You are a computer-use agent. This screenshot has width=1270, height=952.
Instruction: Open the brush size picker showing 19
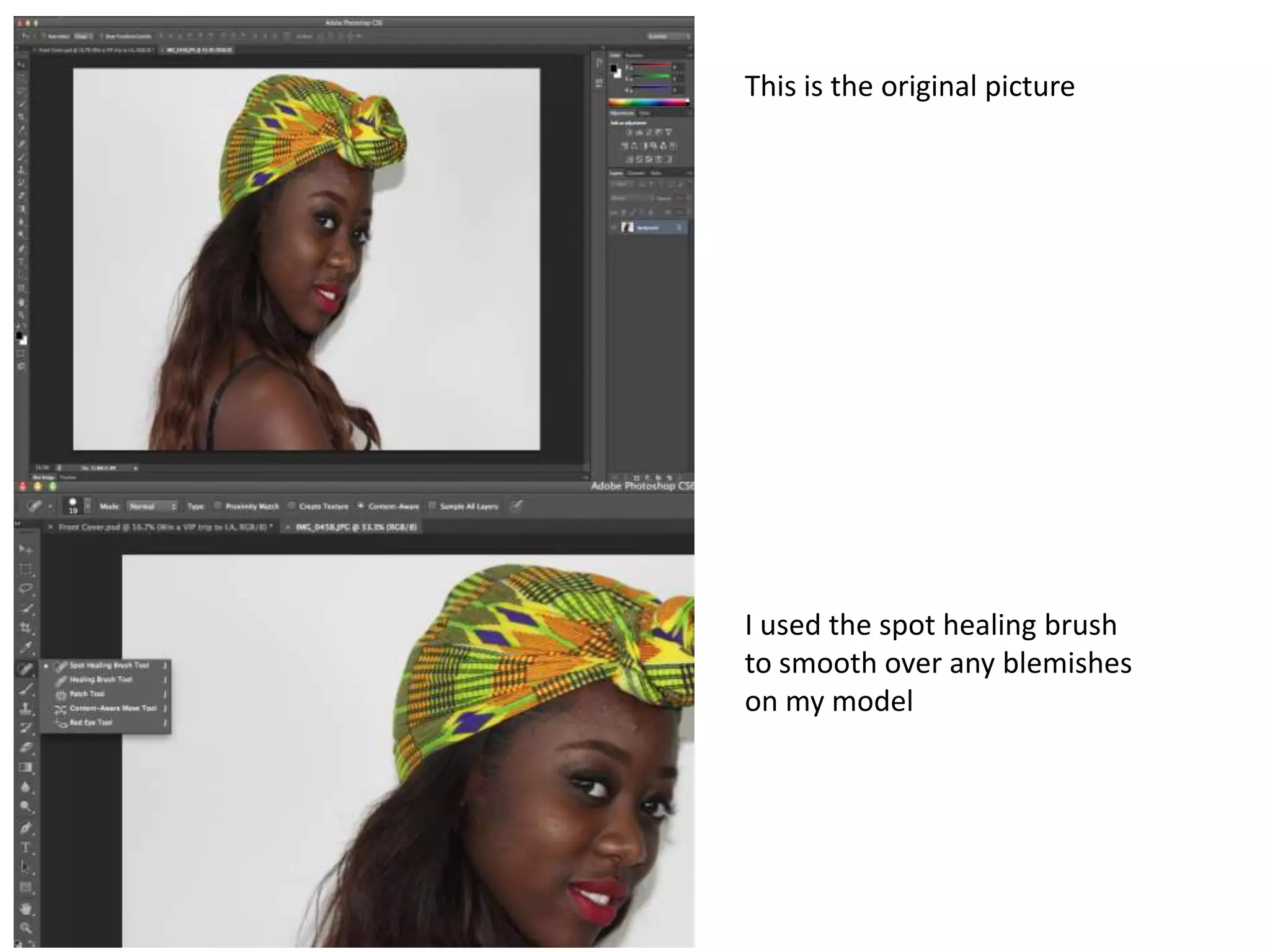[x=73, y=506]
